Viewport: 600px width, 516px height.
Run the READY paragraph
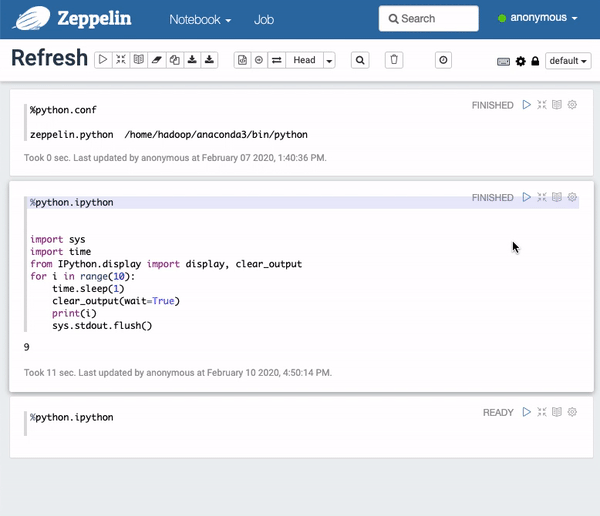527,412
